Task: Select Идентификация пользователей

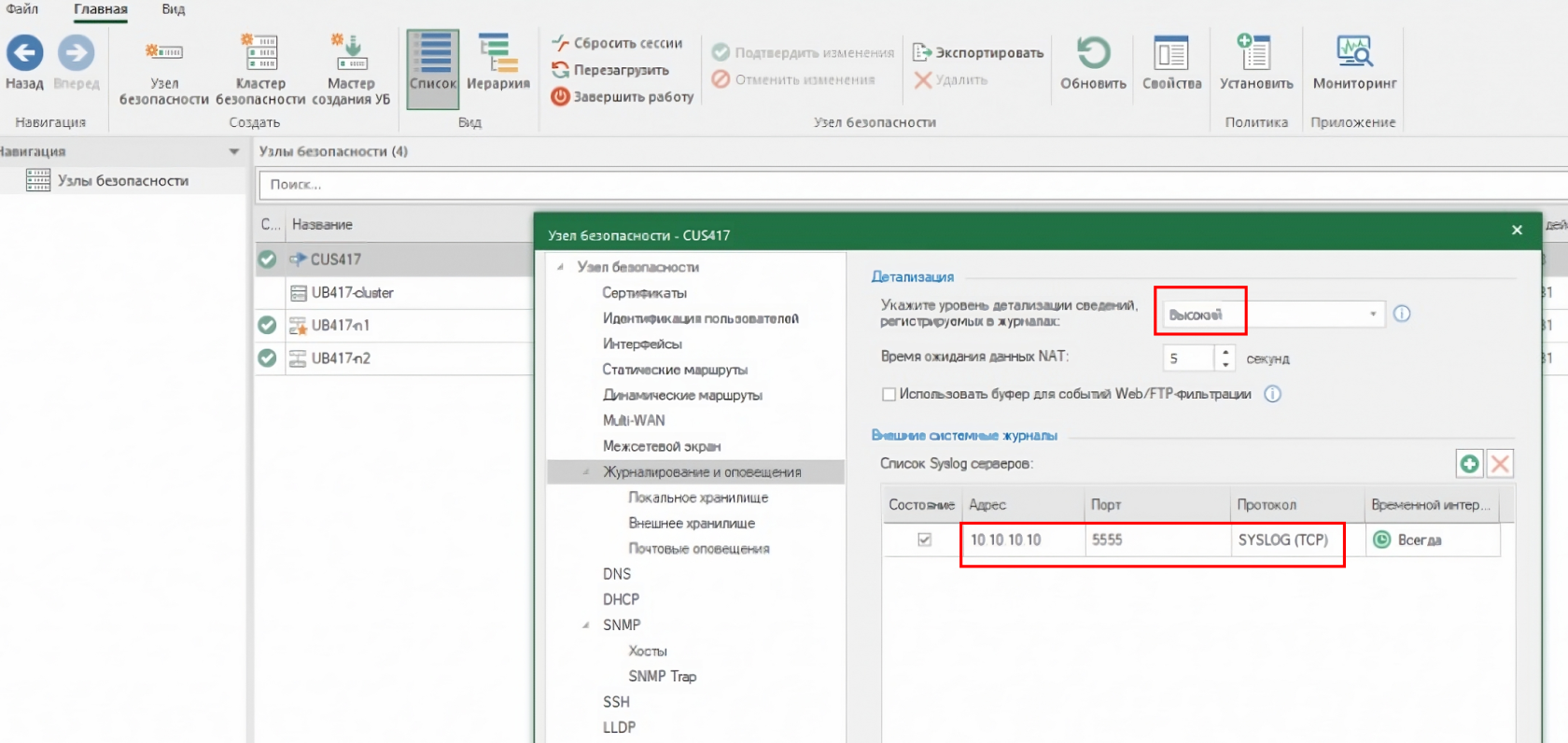Action: coord(701,318)
